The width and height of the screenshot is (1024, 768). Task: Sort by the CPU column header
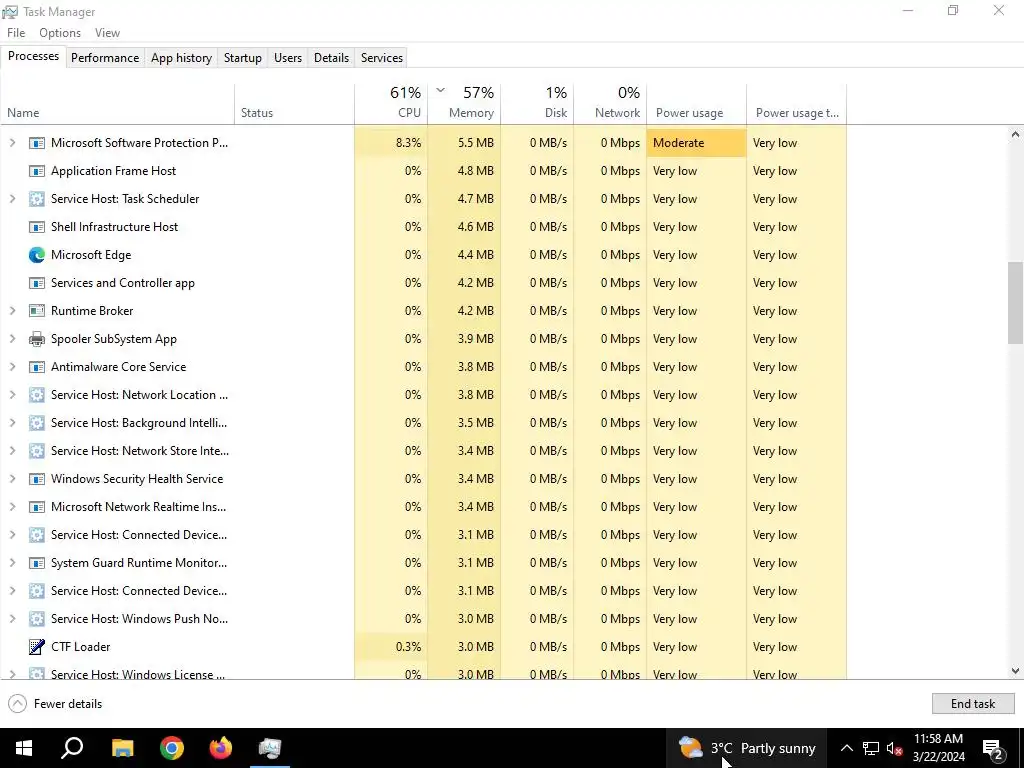click(x=391, y=103)
